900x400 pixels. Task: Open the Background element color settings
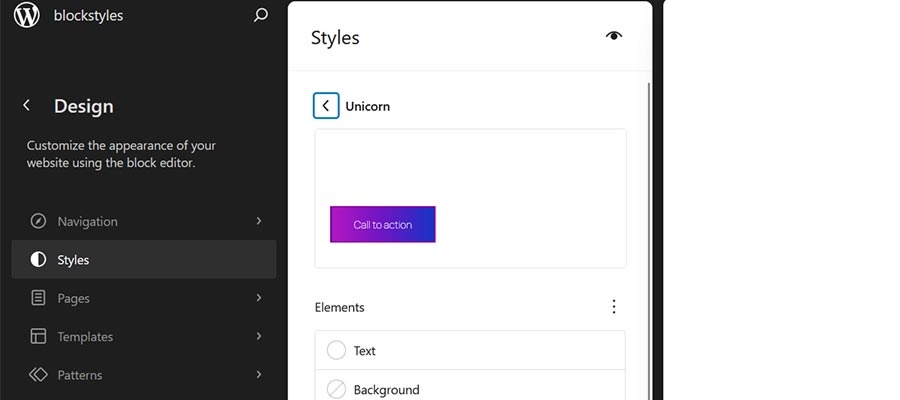pos(470,389)
